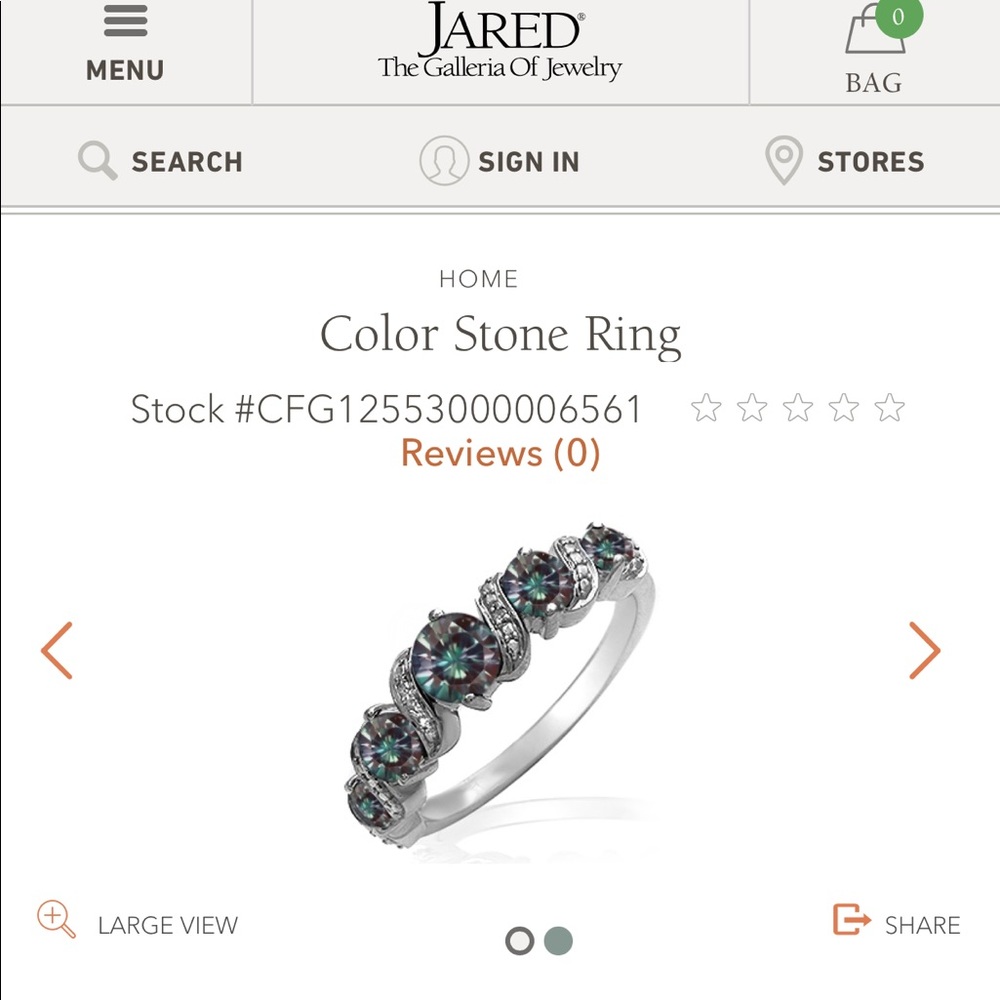The image size is (1000, 1000).
Task: Select the Color Stone Ring title
Action: [x=500, y=334]
